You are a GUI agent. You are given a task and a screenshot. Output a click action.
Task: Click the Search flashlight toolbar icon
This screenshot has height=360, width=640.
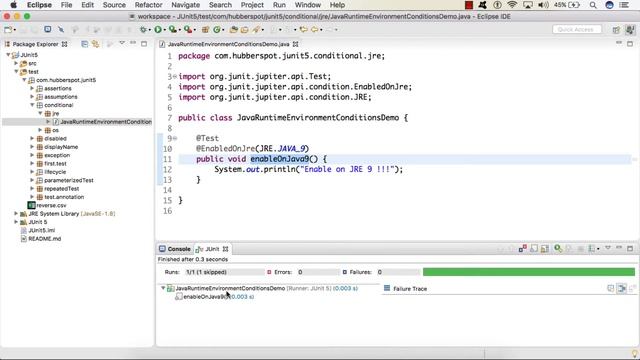(256, 29)
